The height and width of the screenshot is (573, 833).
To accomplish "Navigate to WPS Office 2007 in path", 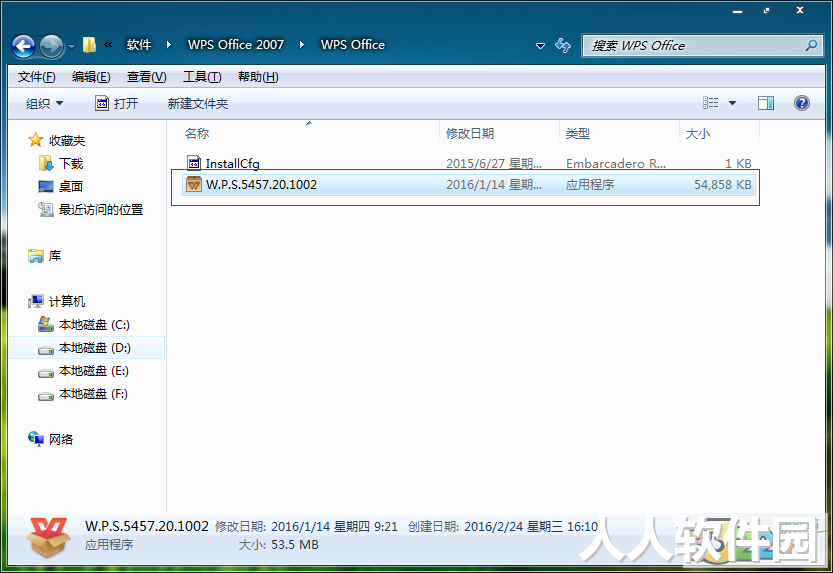I will [236, 45].
